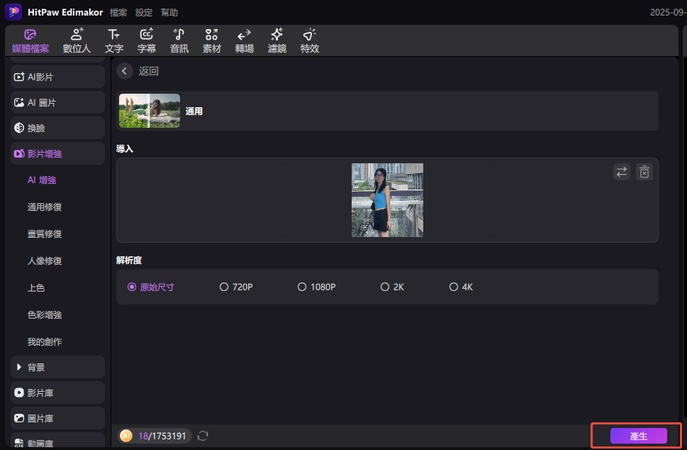Open the 設定 menu
Screen dimensions: 687x450
(x=144, y=12)
